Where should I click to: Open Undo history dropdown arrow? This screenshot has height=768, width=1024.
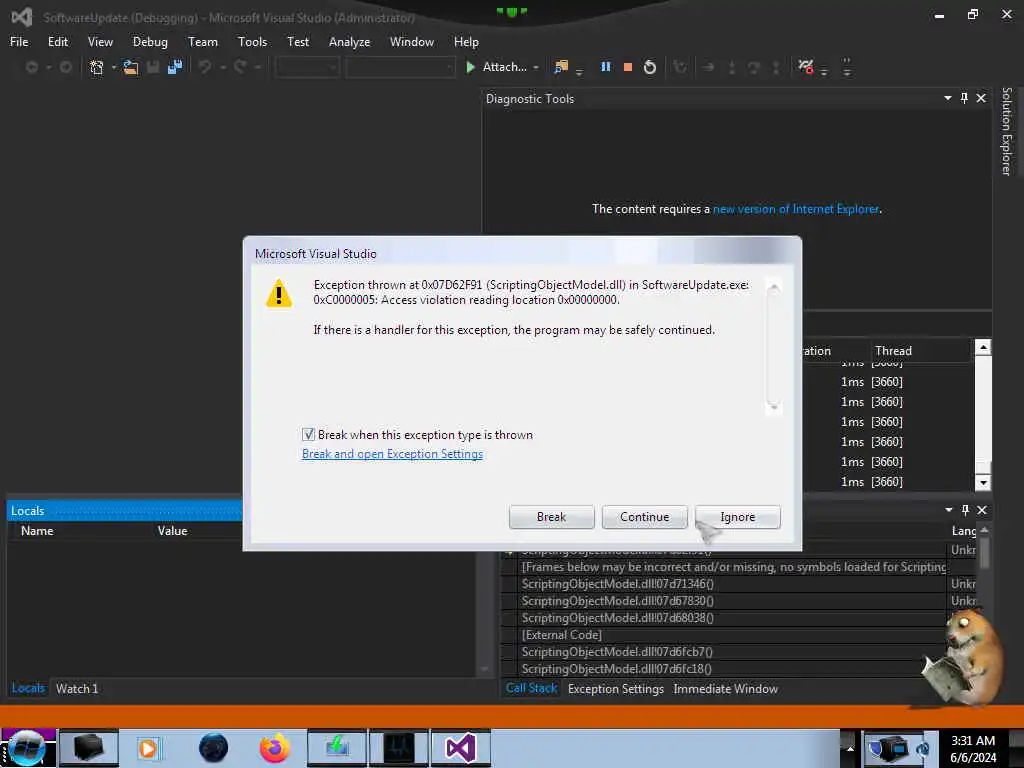point(223,67)
